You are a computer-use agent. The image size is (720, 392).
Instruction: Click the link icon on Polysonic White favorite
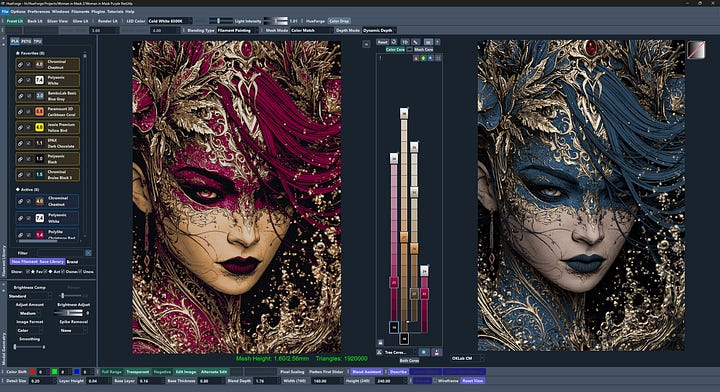21,80
